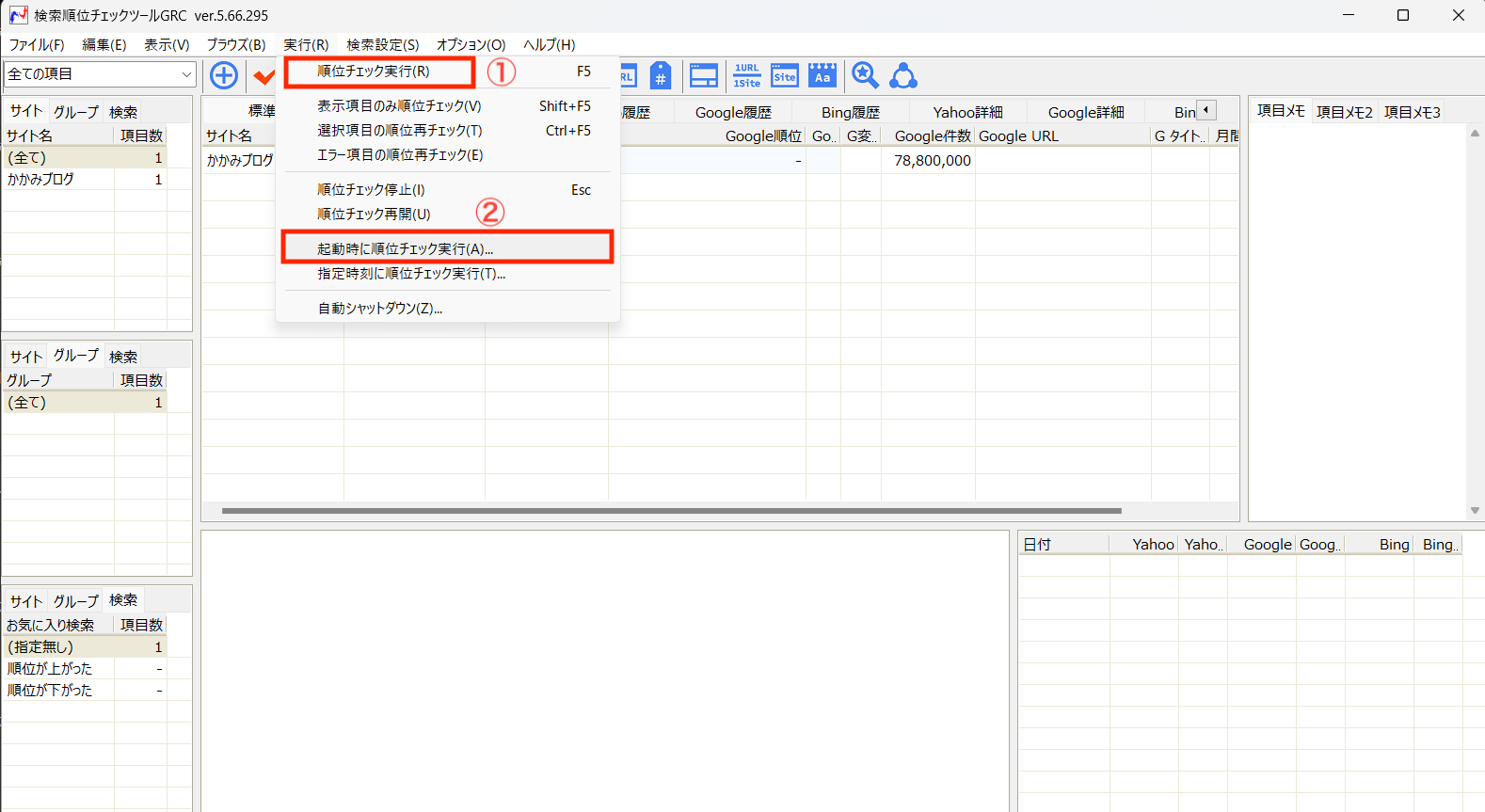1485x812 pixels.
Task: Open the ファイル(F) menu
Action: (37, 44)
